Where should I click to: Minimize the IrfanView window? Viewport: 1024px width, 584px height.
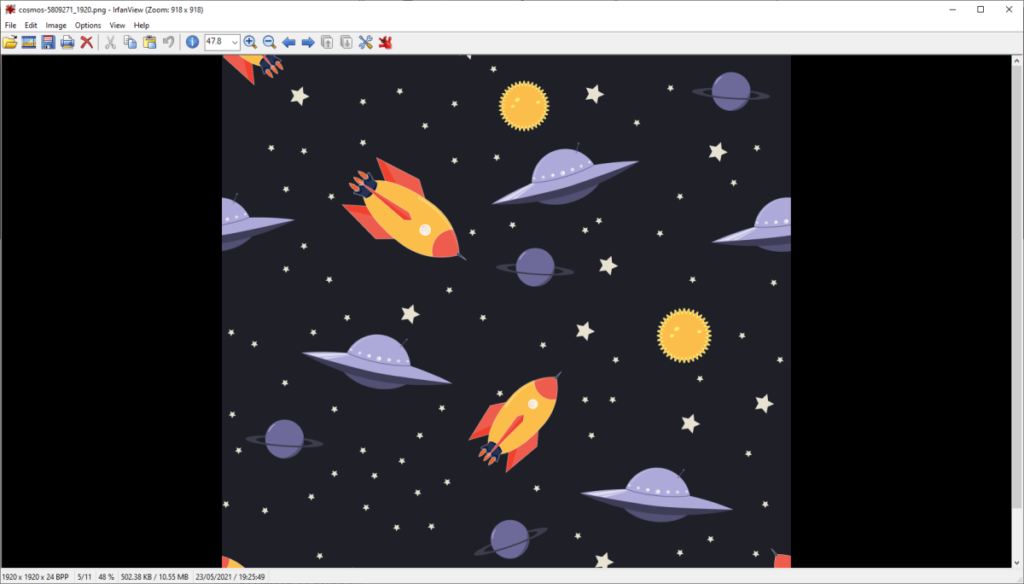952,10
